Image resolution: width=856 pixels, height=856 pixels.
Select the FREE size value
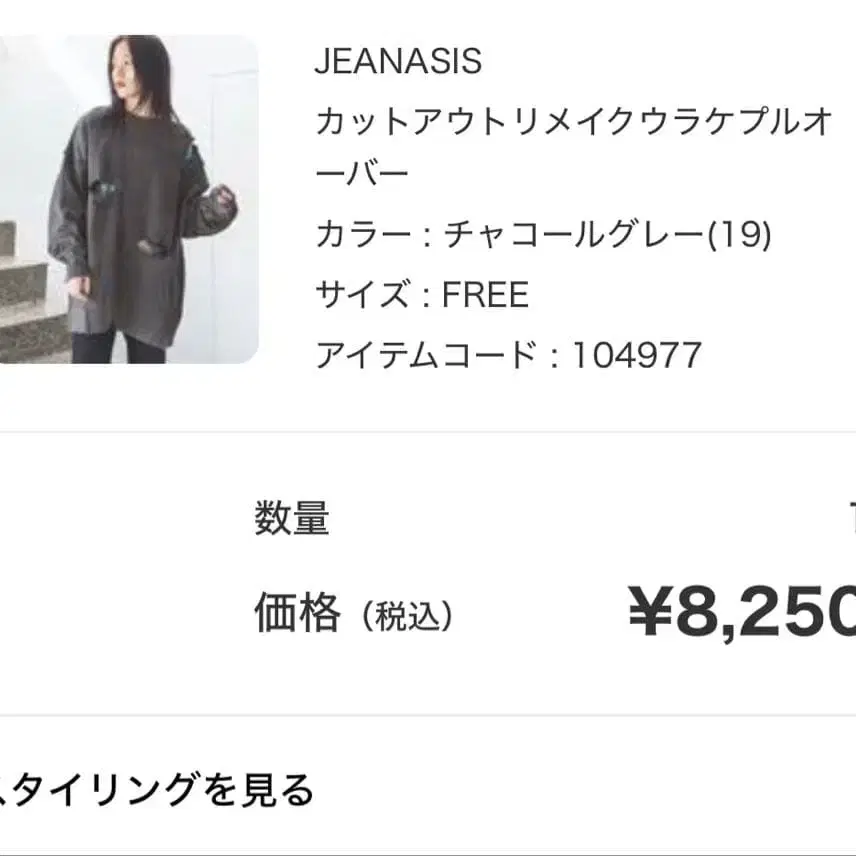[485, 295]
